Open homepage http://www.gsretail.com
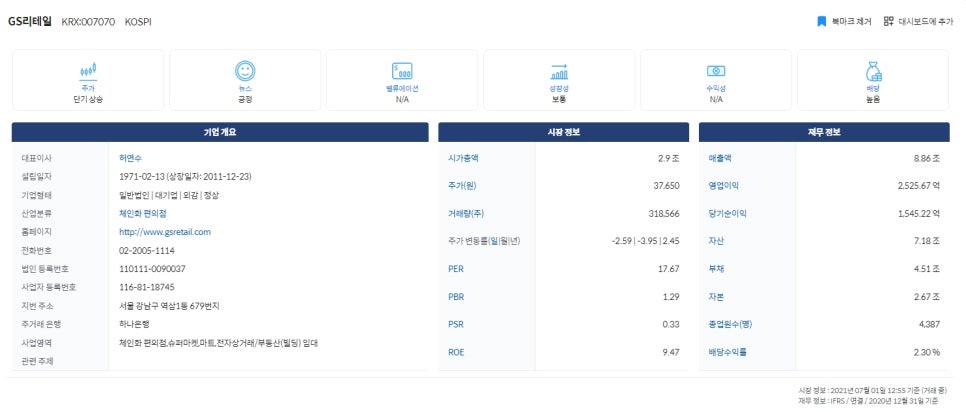The width and height of the screenshot is (966, 412). point(165,232)
